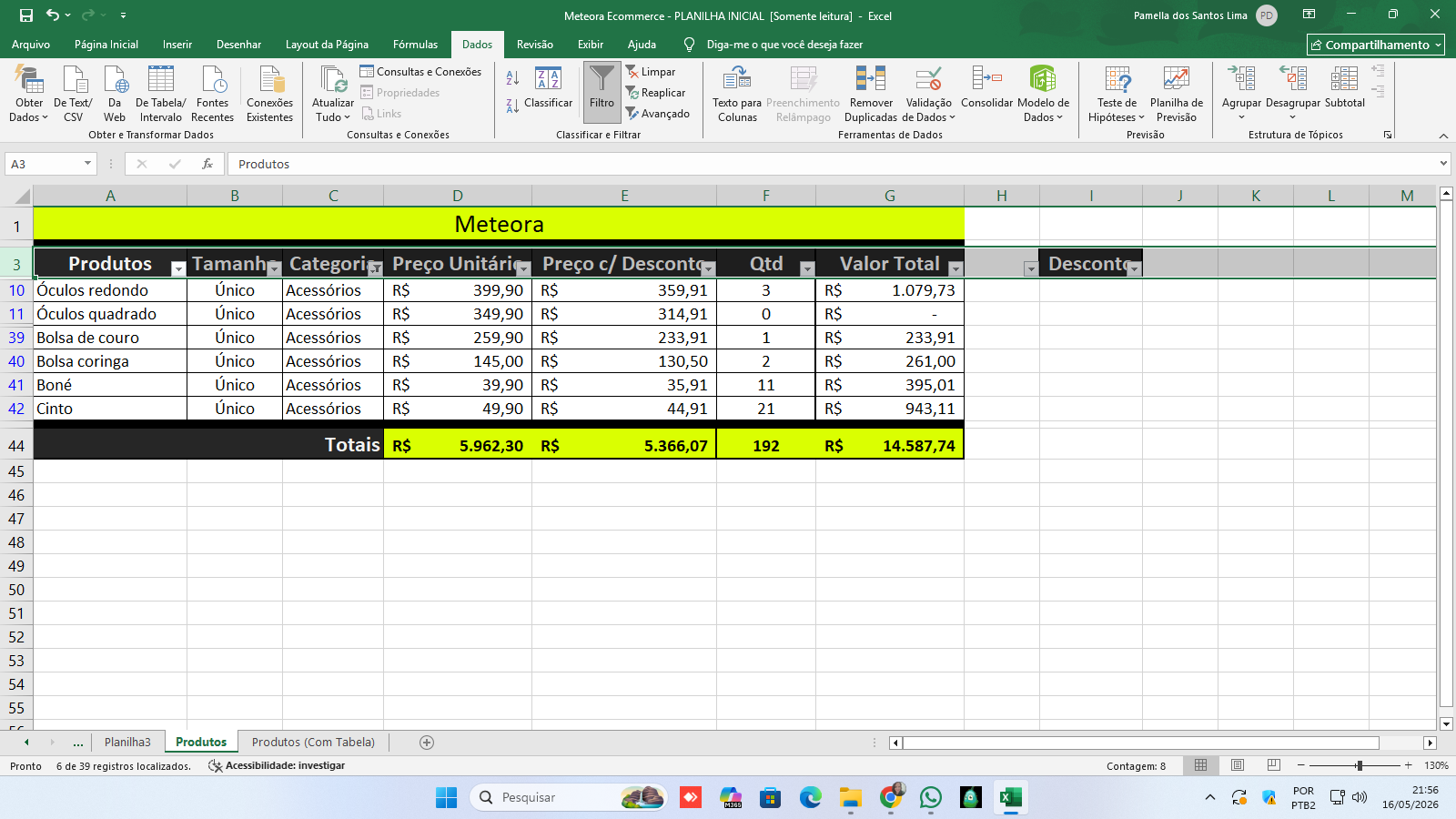Switch to the Inserir tab
The width and height of the screenshot is (1456, 819).
pyautogui.click(x=177, y=45)
